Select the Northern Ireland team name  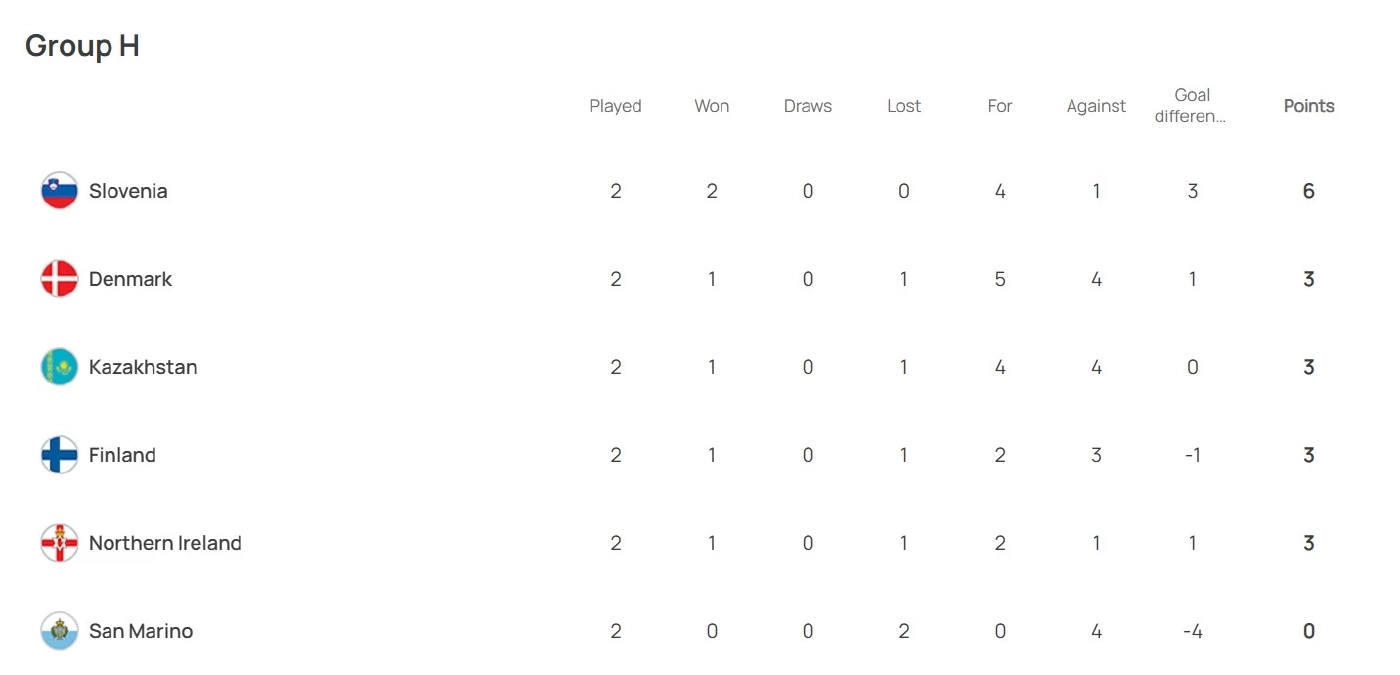tap(165, 543)
